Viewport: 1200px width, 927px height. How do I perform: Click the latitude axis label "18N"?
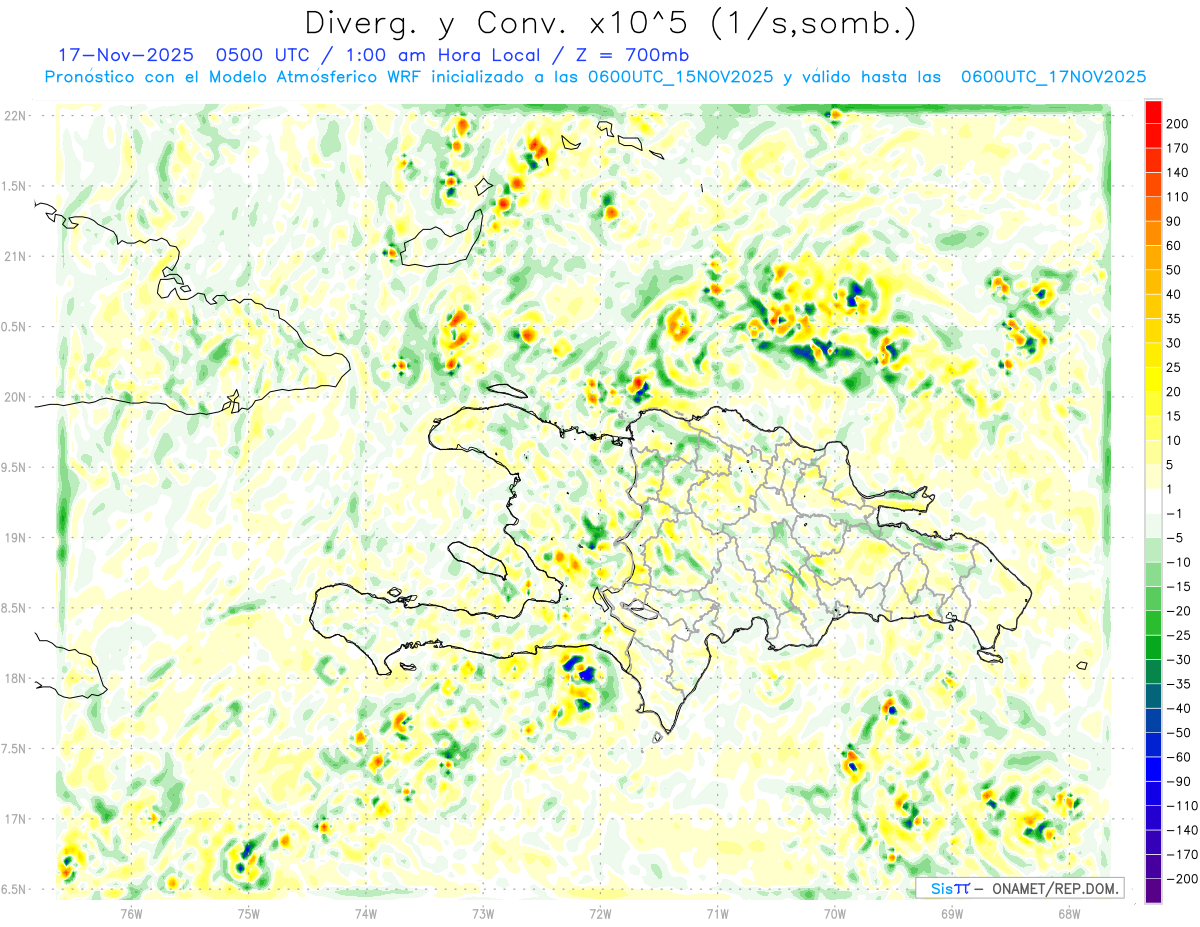16,679
